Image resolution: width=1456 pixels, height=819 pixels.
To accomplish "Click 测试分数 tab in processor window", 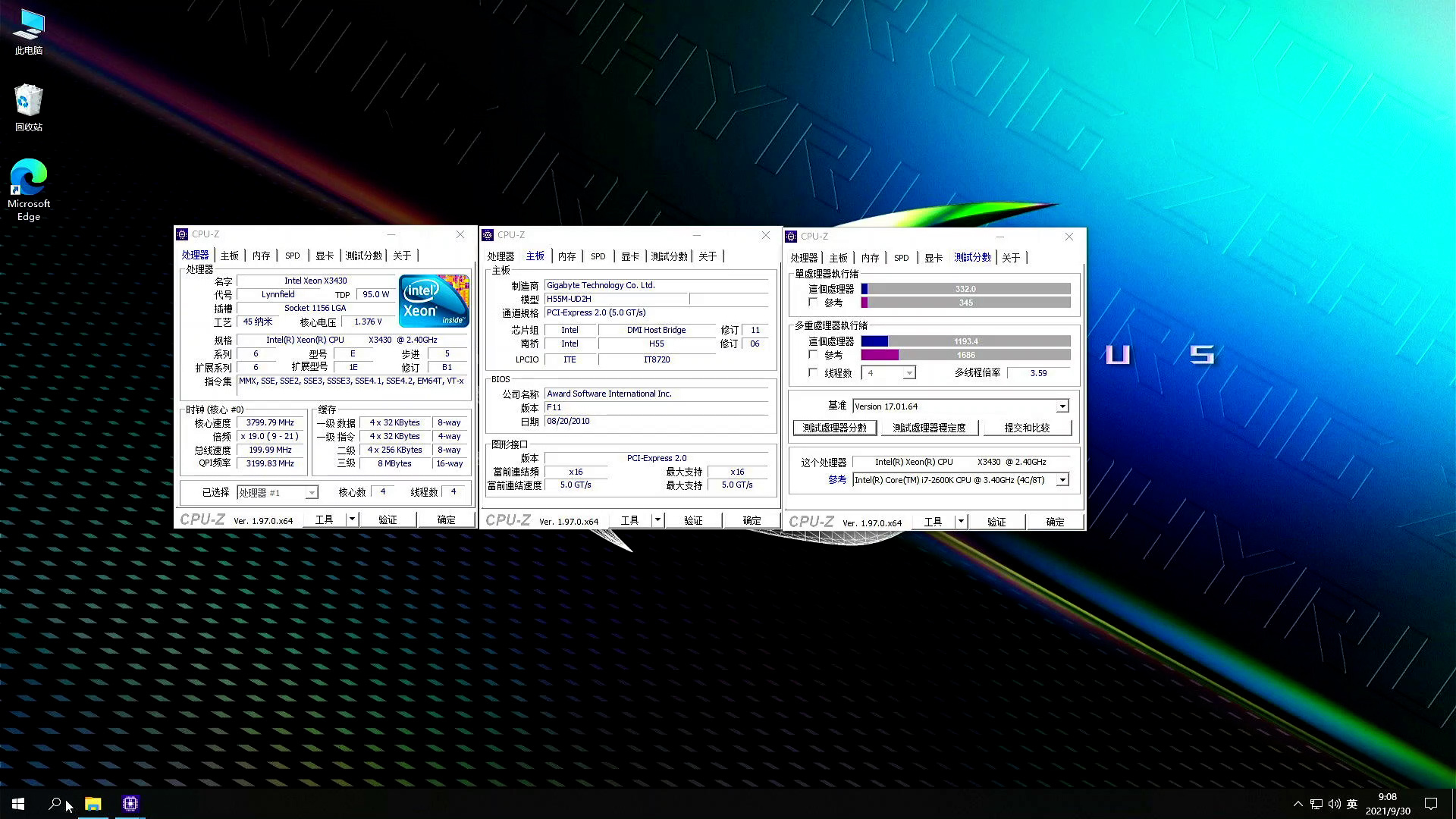I will tap(364, 256).
